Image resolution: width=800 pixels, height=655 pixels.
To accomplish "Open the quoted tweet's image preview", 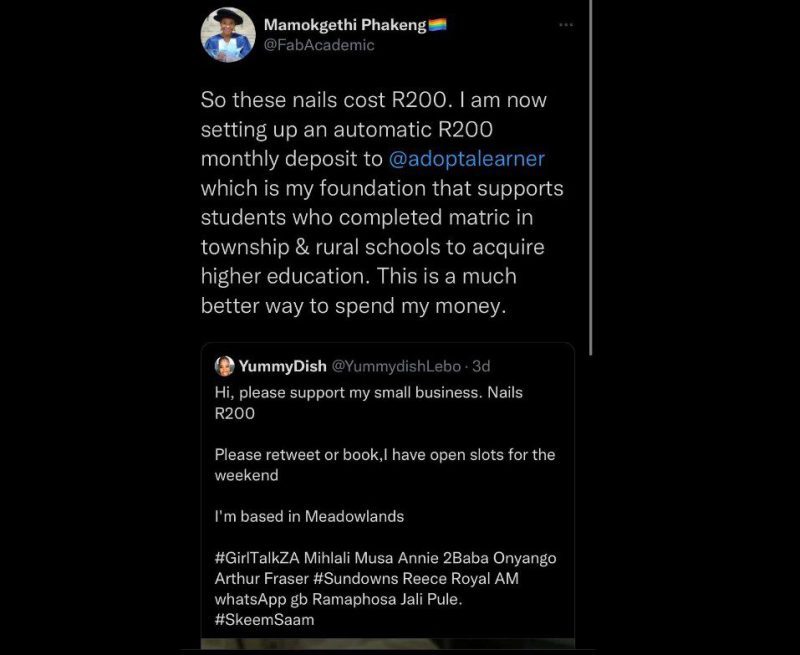I will (x=387, y=645).
